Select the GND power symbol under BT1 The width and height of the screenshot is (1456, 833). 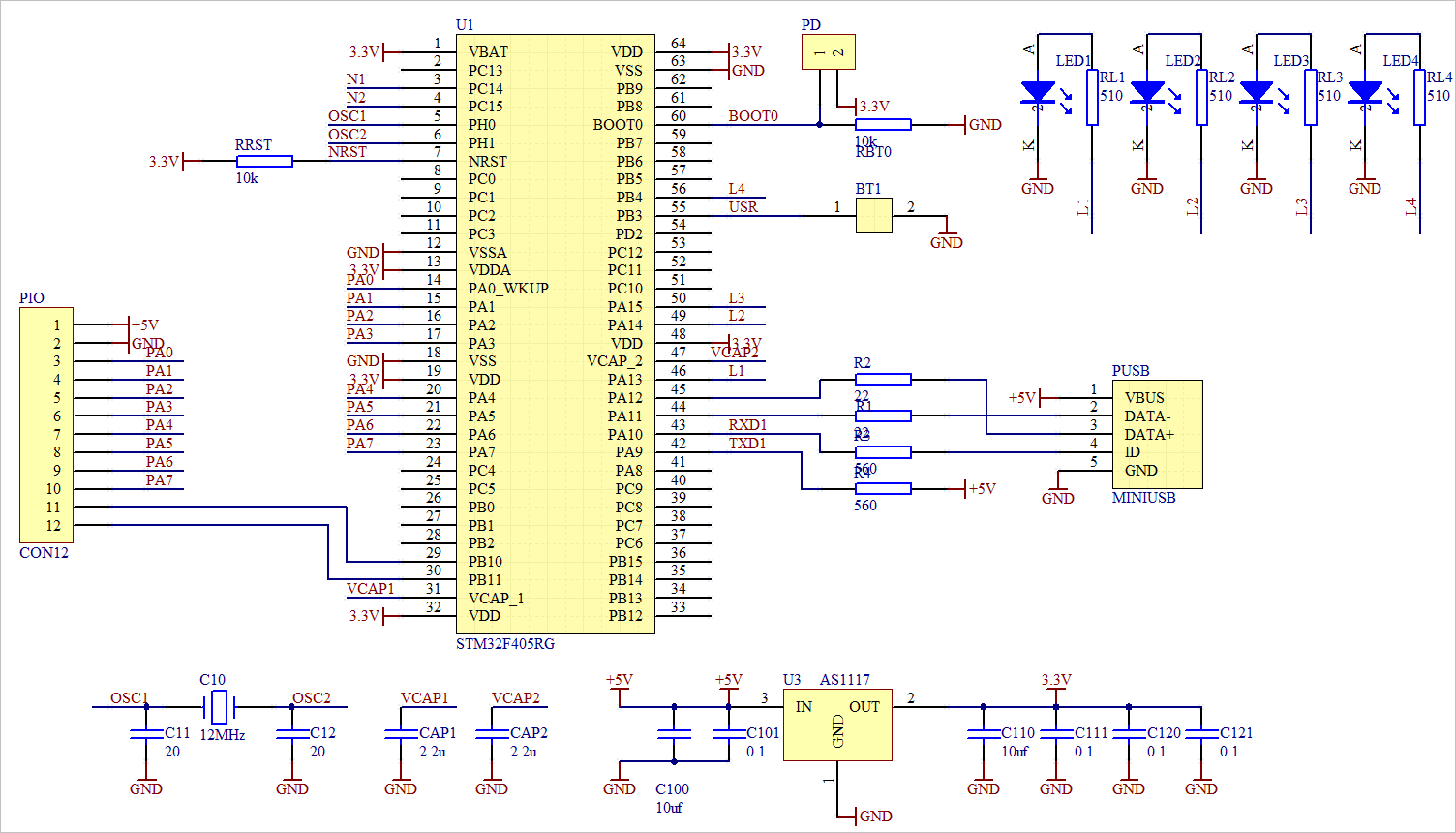pos(946,236)
